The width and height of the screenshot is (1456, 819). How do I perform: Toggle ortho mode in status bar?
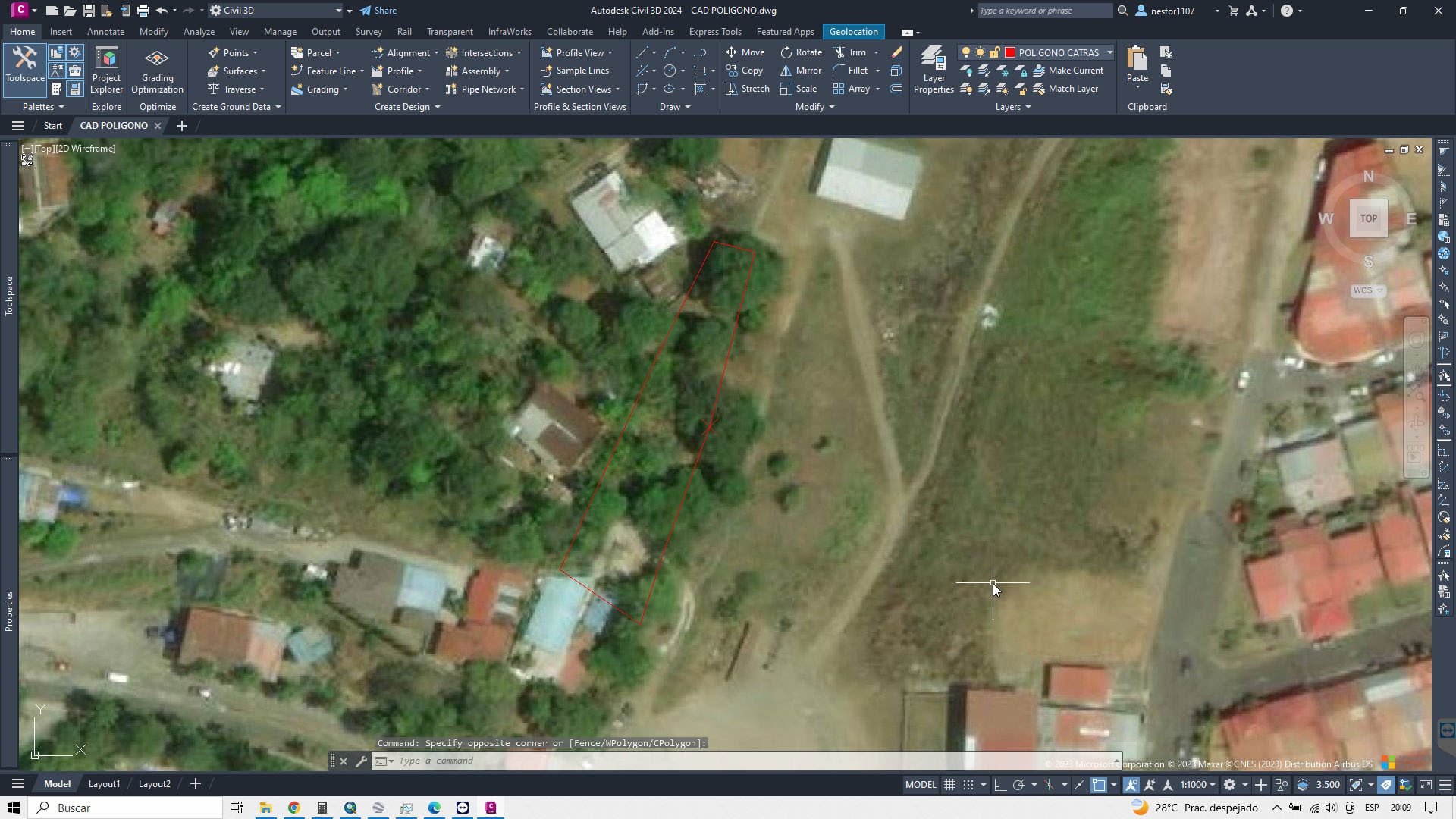(1000, 785)
